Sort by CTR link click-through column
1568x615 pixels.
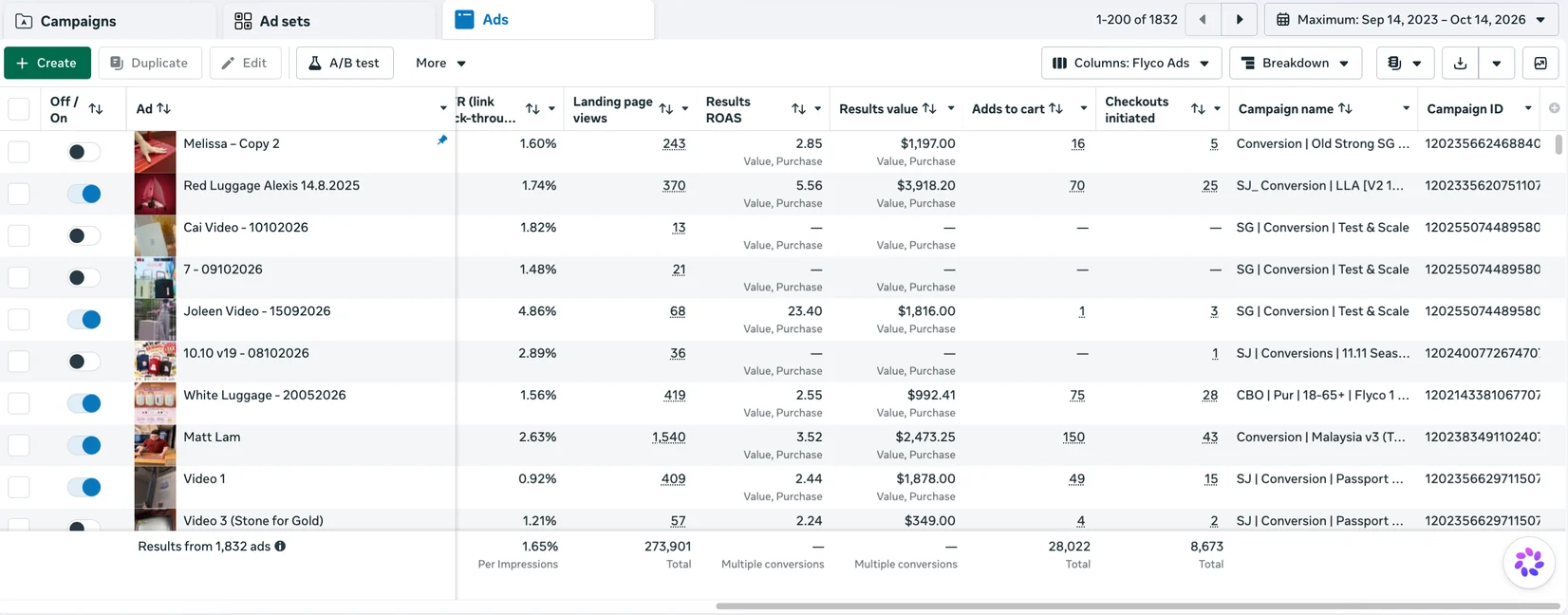[x=532, y=109]
